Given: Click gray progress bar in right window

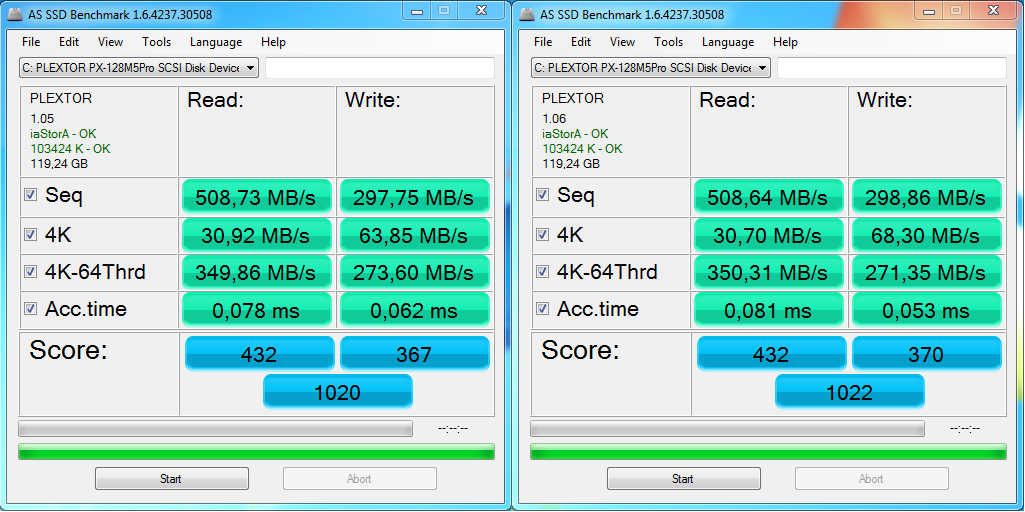Looking at the screenshot, I should 728,429.
